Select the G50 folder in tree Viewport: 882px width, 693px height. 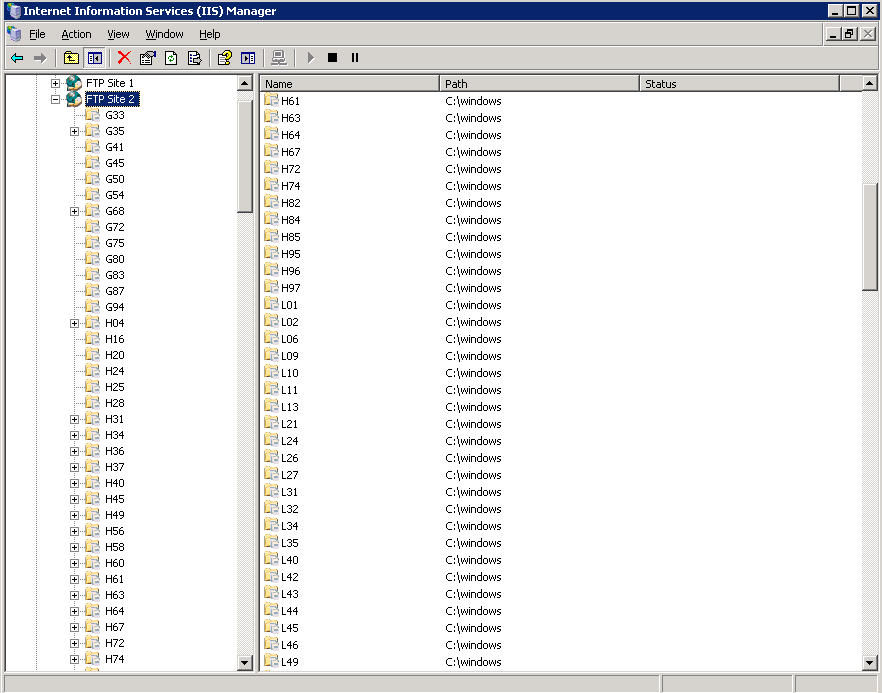point(115,179)
